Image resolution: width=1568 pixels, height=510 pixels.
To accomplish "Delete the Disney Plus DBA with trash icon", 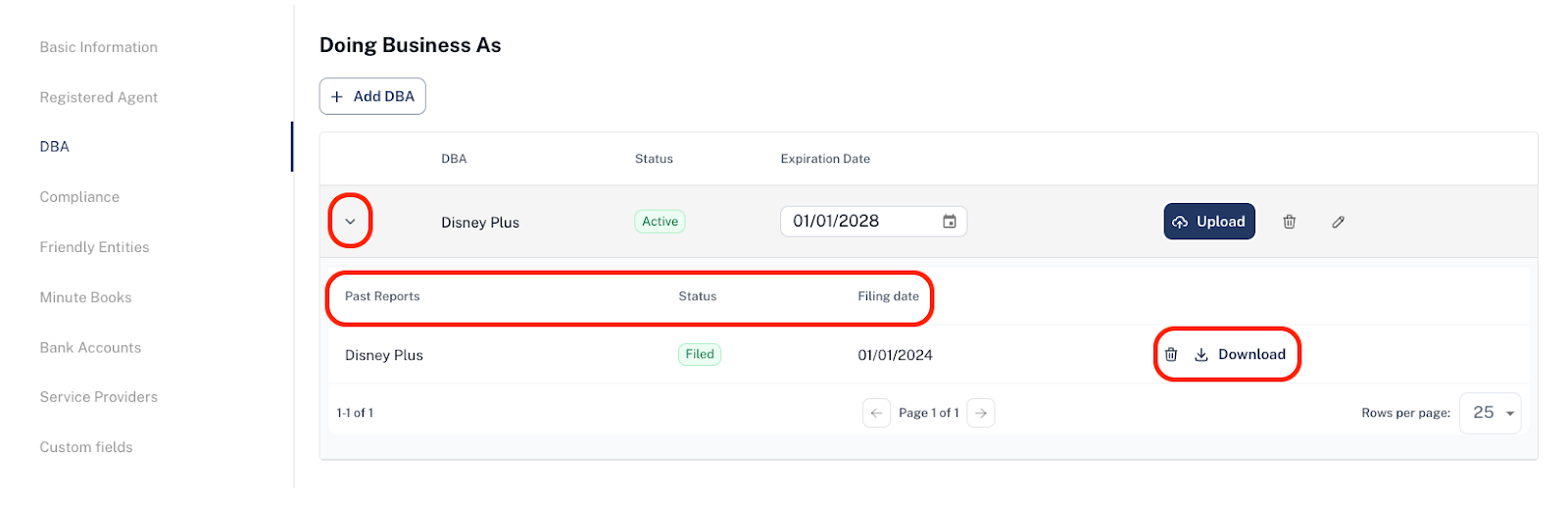I will (x=1289, y=222).
